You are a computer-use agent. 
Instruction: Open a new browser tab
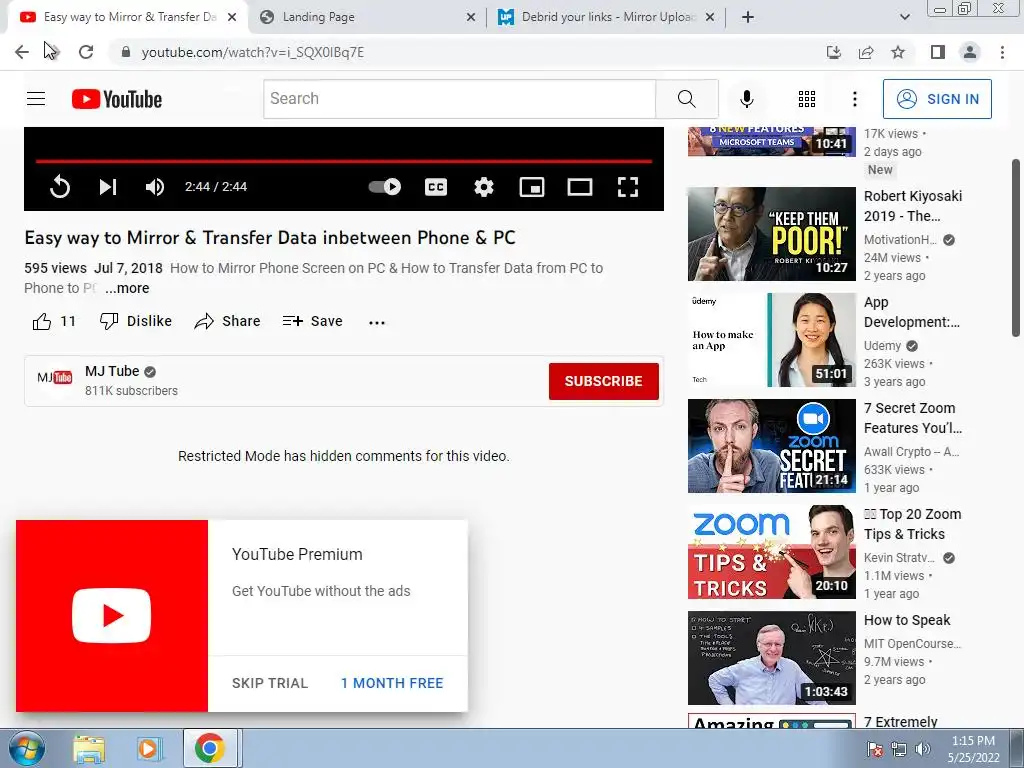click(748, 18)
